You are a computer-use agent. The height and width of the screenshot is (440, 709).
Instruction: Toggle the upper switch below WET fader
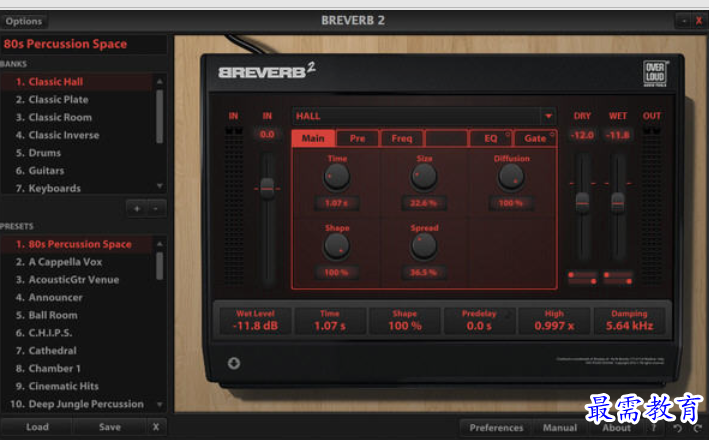(x=618, y=274)
